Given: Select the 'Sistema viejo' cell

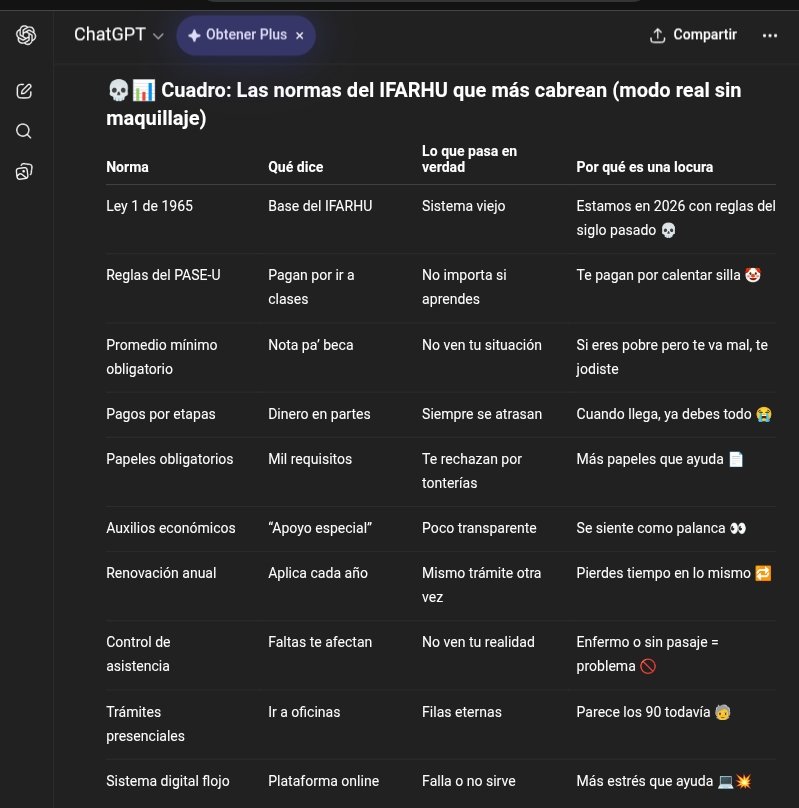Looking at the screenshot, I should pyautogui.click(x=464, y=206).
